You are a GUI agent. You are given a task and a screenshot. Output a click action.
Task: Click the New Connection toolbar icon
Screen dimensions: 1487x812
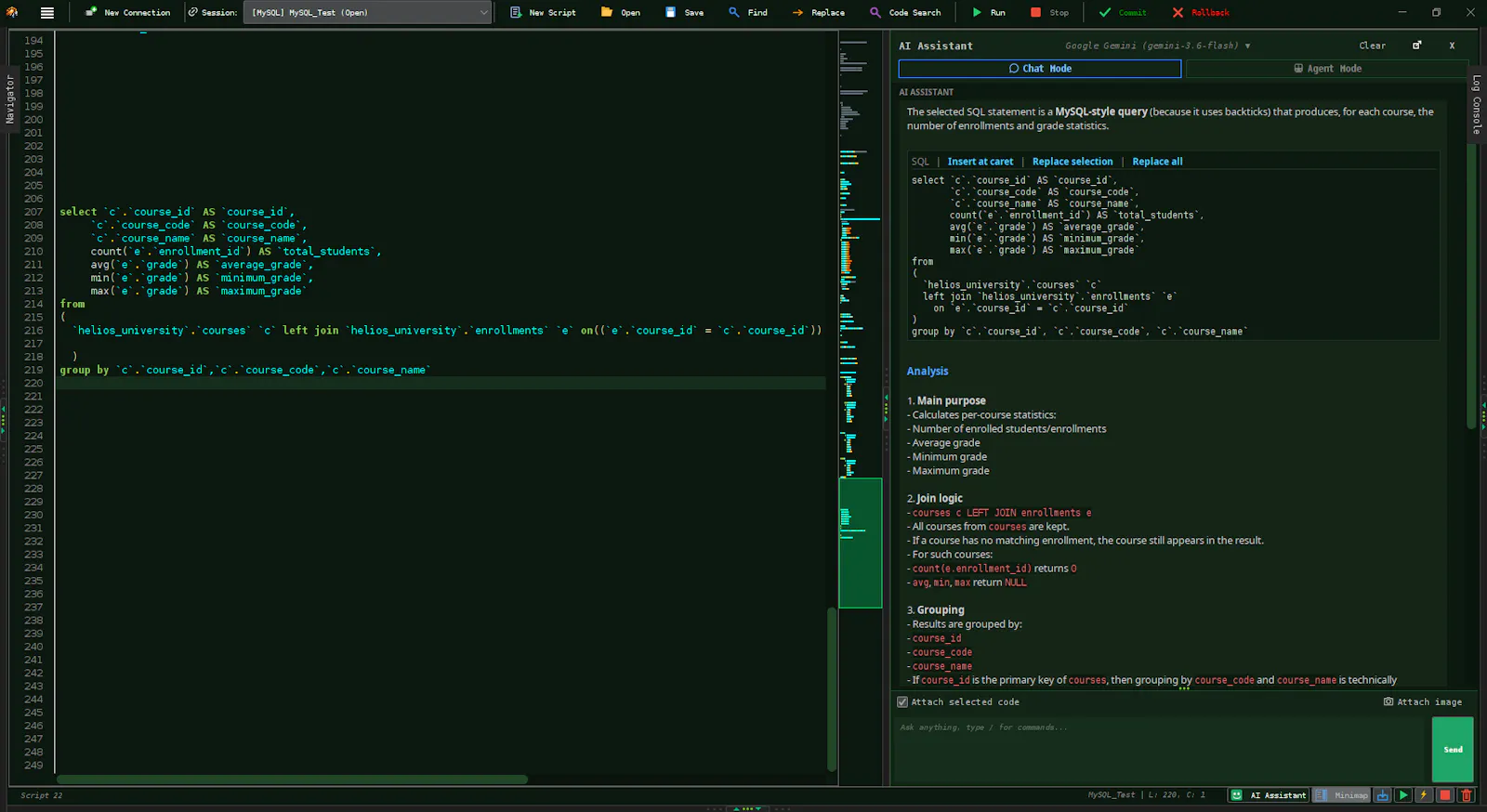[91, 13]
